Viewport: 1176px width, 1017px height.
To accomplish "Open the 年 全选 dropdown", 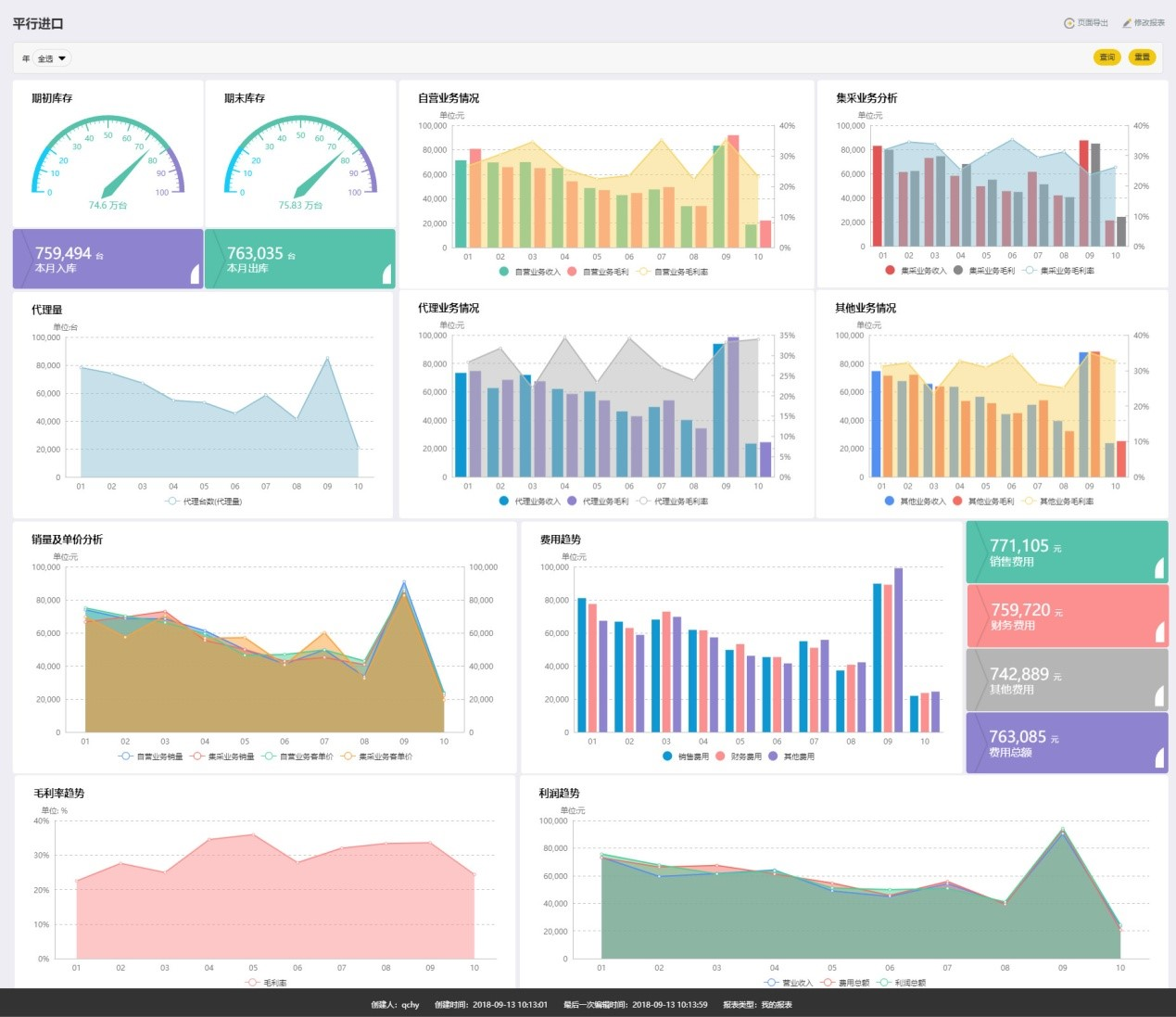I will pos(52,58).
